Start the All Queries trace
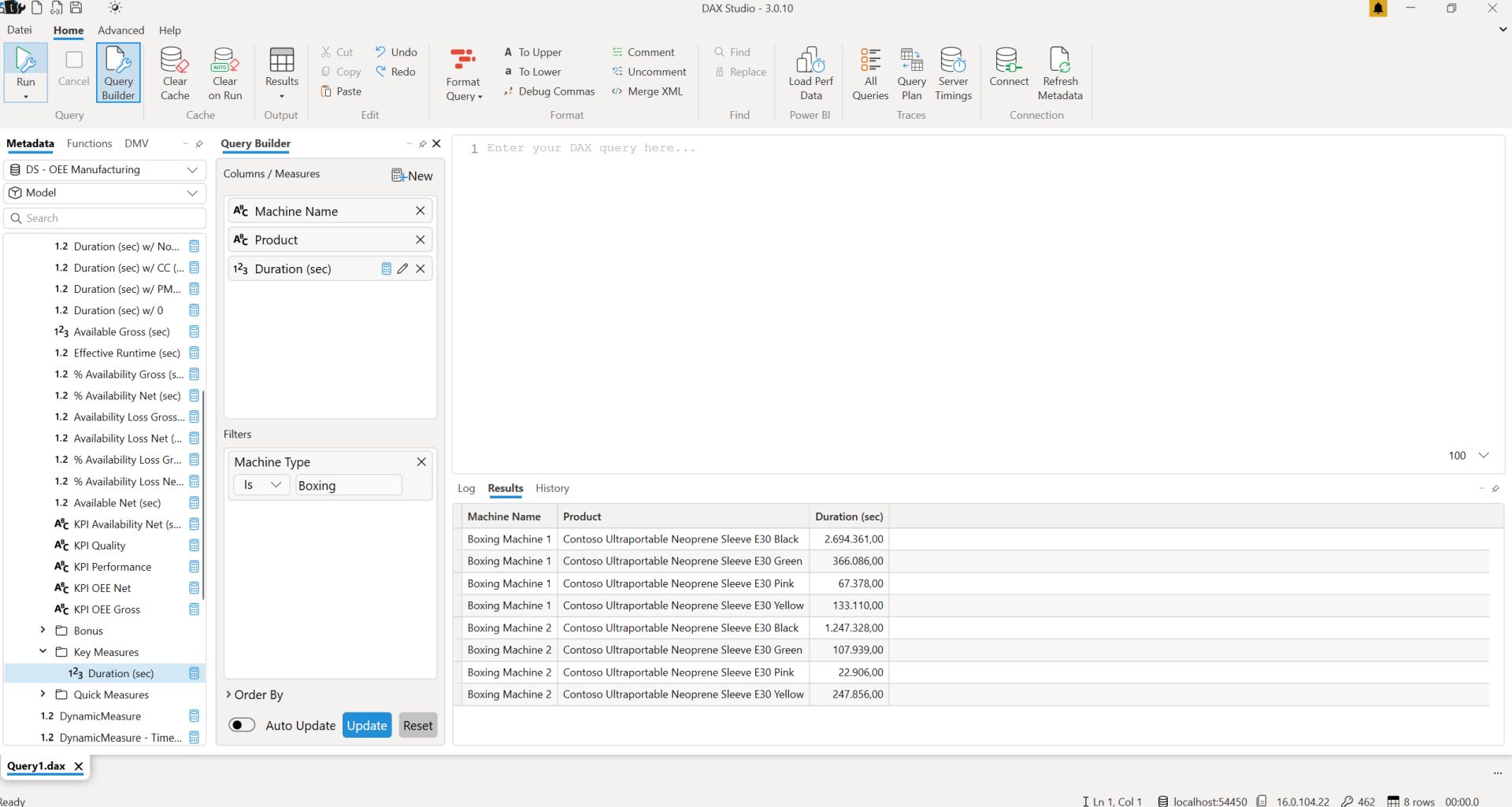This screenshot has height=807, width=1512. tap(870, 73)
